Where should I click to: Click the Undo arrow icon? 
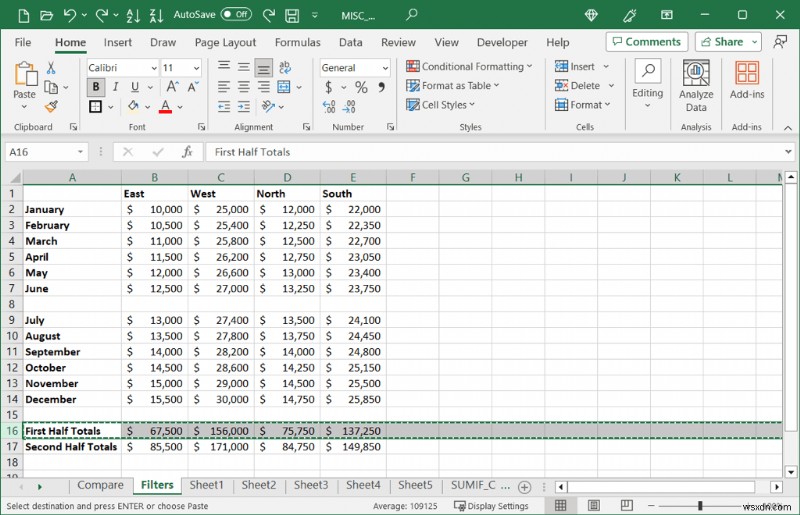click(70, 15)
